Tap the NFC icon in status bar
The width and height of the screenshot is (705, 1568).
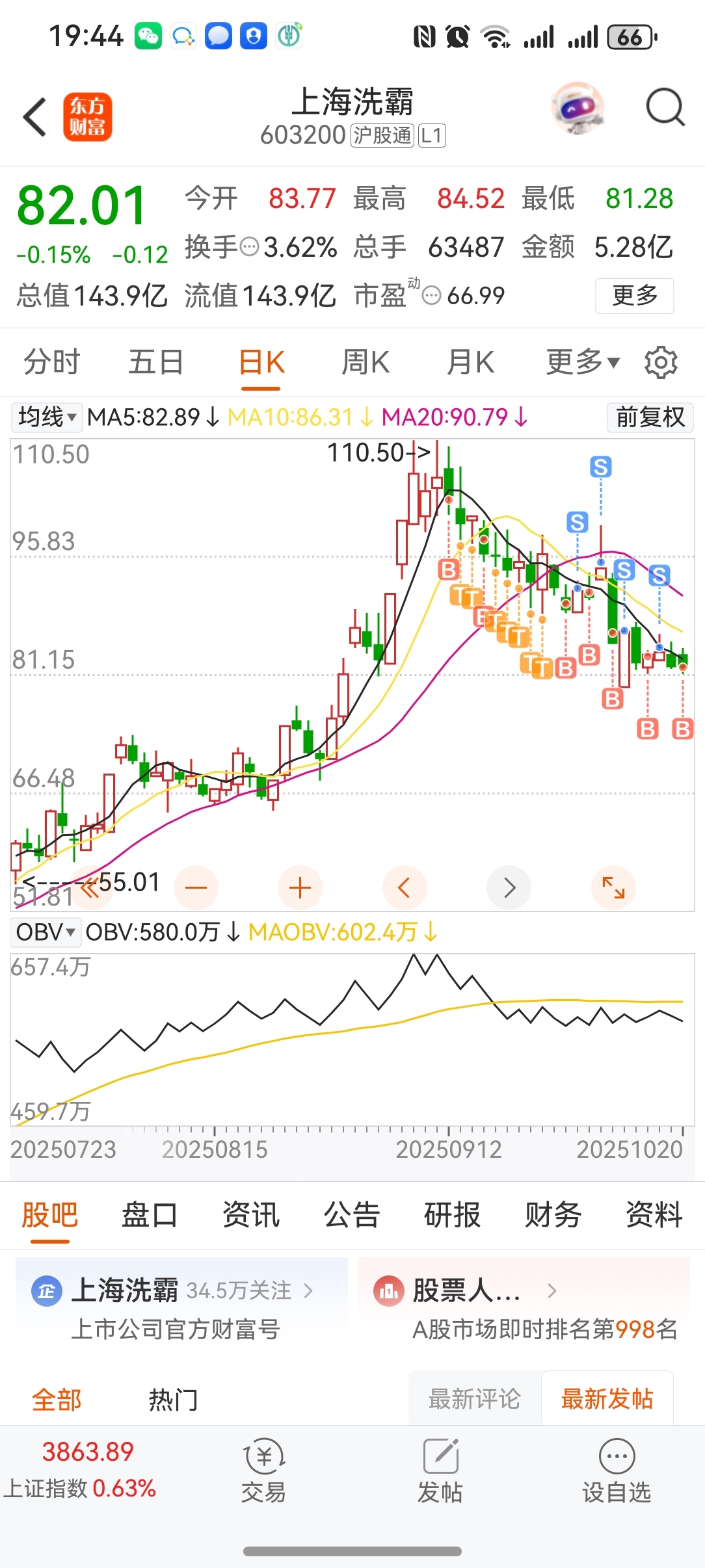pos(425,36)
